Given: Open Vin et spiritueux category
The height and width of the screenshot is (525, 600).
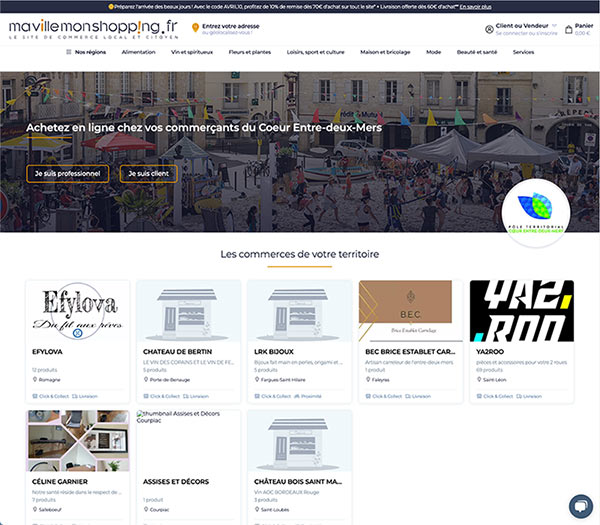Looking at the screenshot, I should coord(192,52).
